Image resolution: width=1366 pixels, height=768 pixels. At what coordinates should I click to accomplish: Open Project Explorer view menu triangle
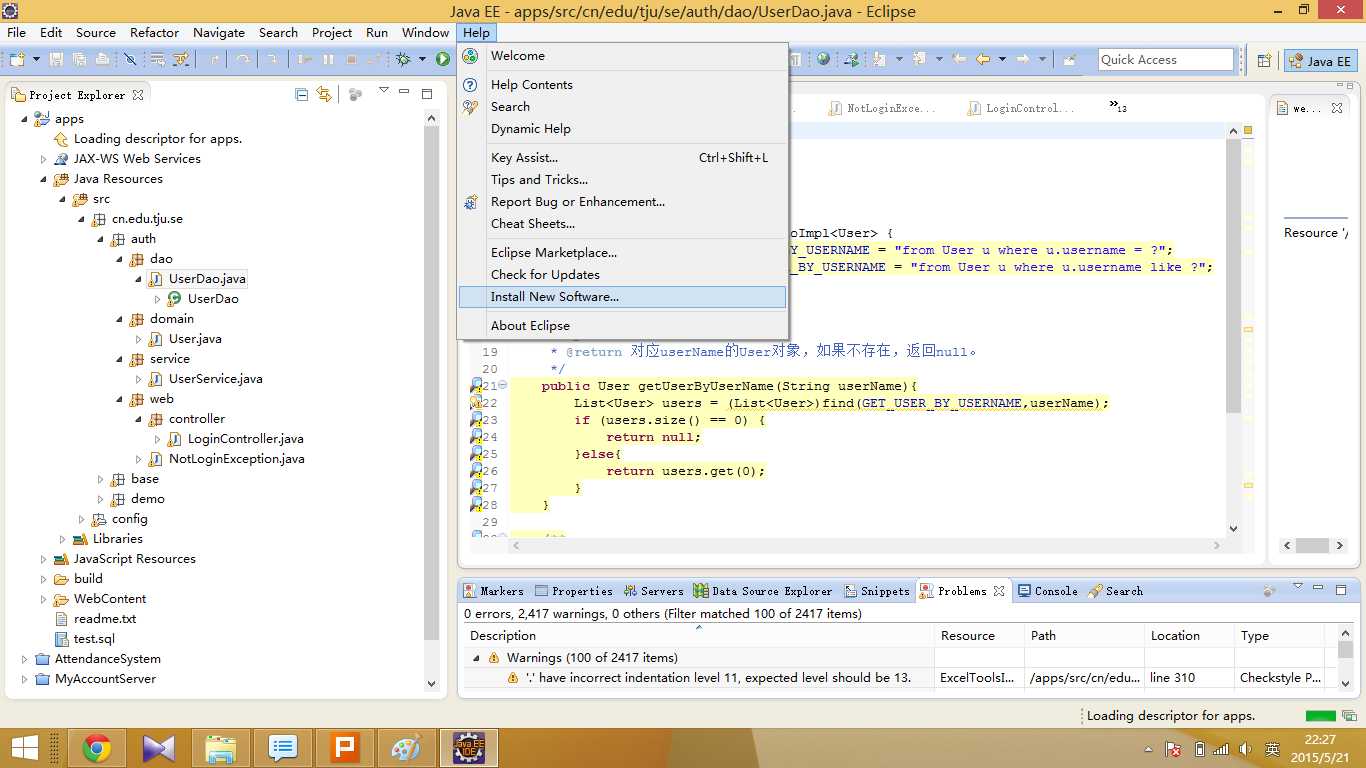[383, 91]
